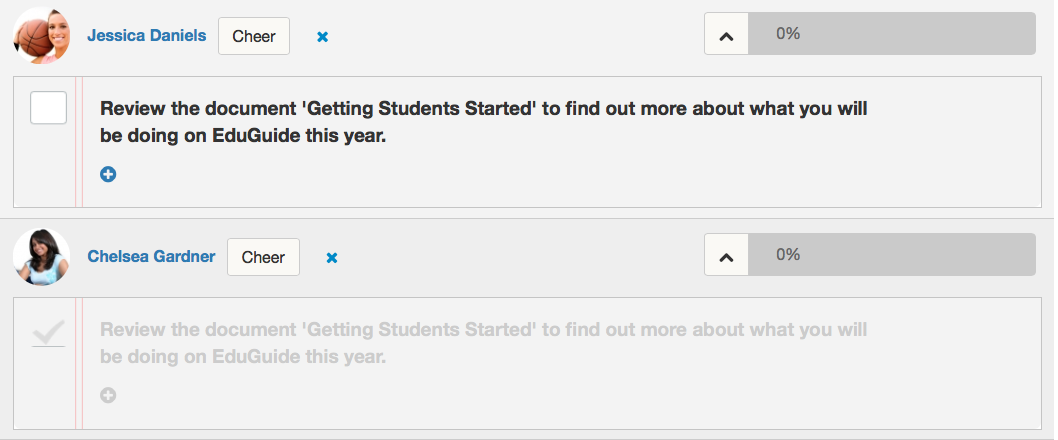Screen dimensions: 1058x440
Task: Cheer for Jessica Daniels
Action: click(254, 36)
